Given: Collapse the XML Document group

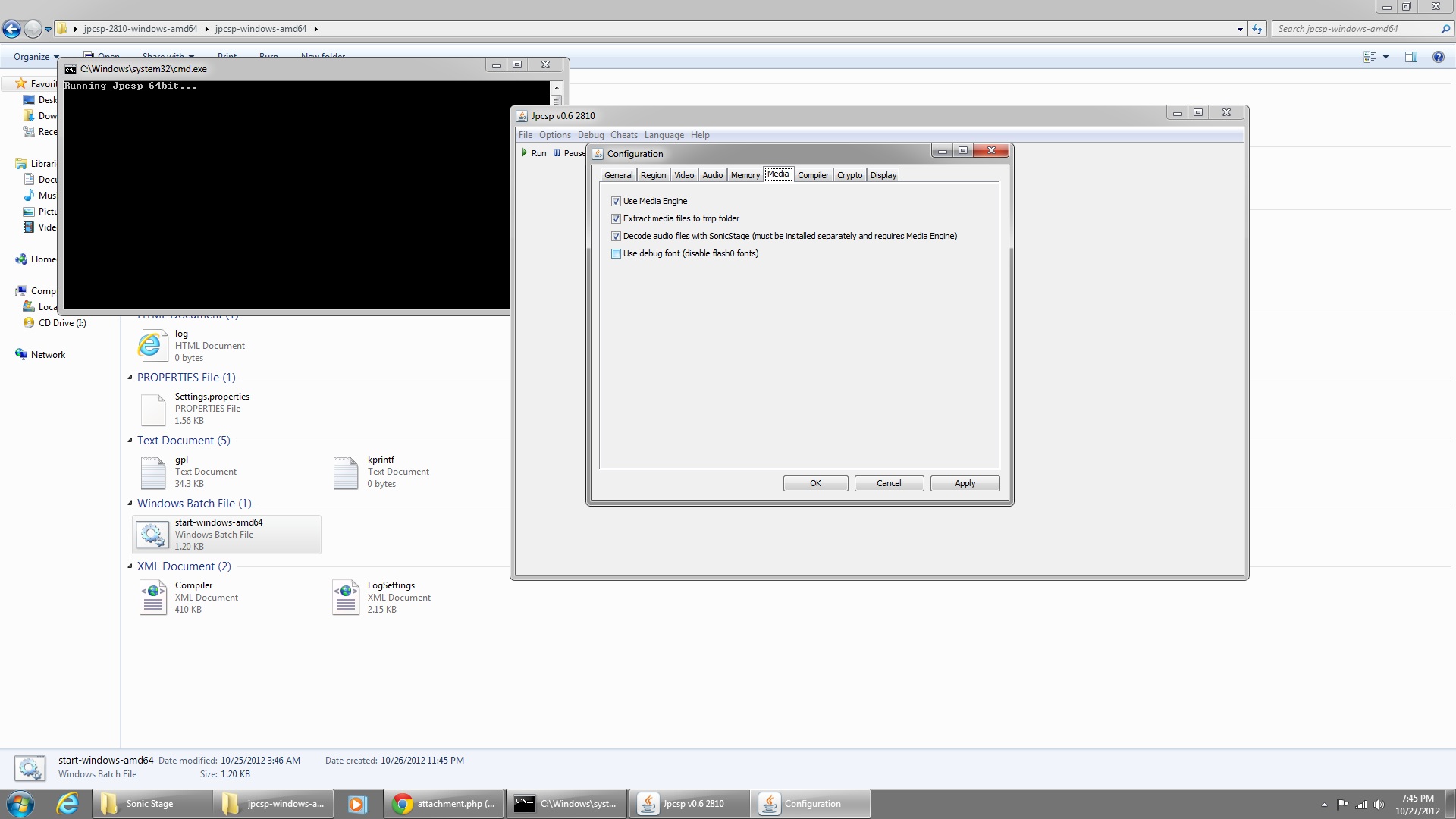Looking at the screenshot, I should tap(130, 566).
